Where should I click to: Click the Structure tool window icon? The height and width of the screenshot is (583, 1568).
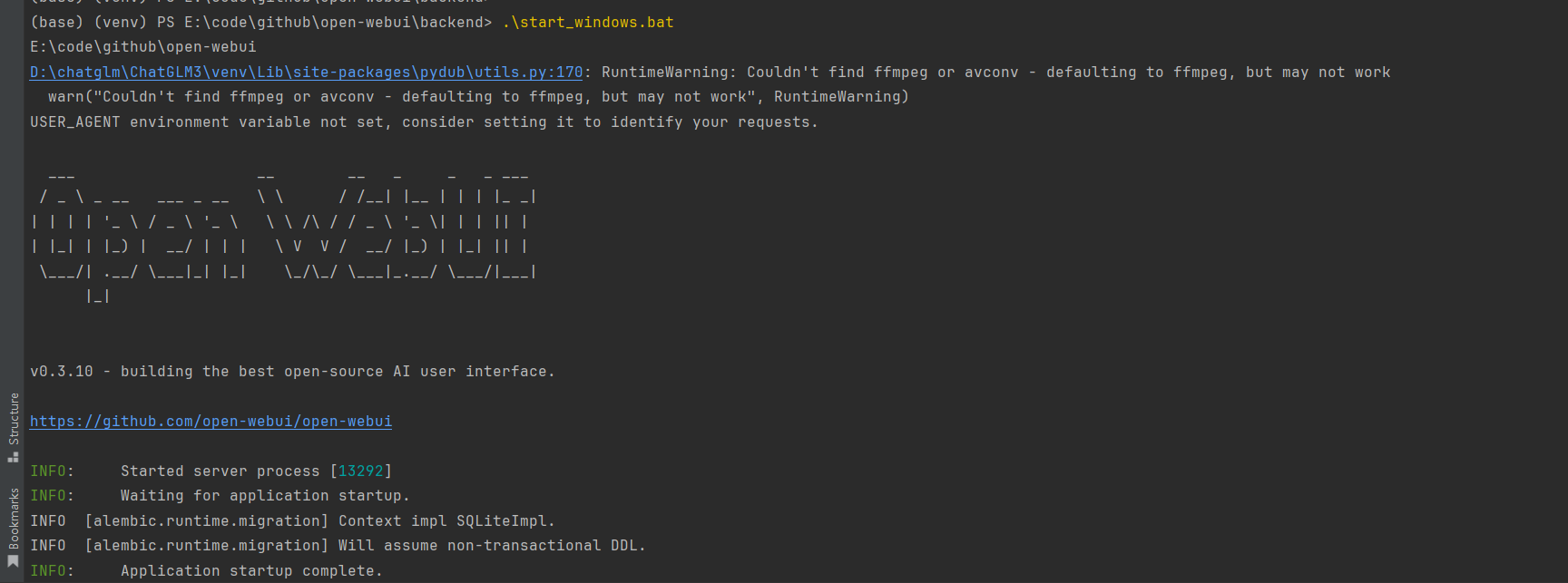coord(13,458)
